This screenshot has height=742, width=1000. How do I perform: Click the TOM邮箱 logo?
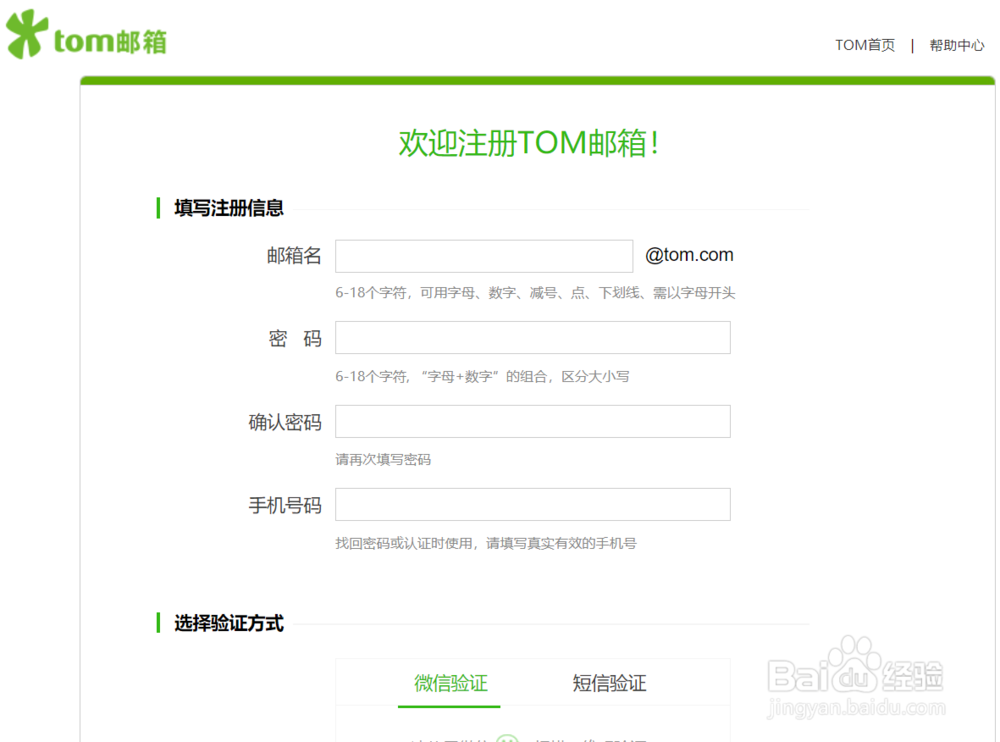87,35
